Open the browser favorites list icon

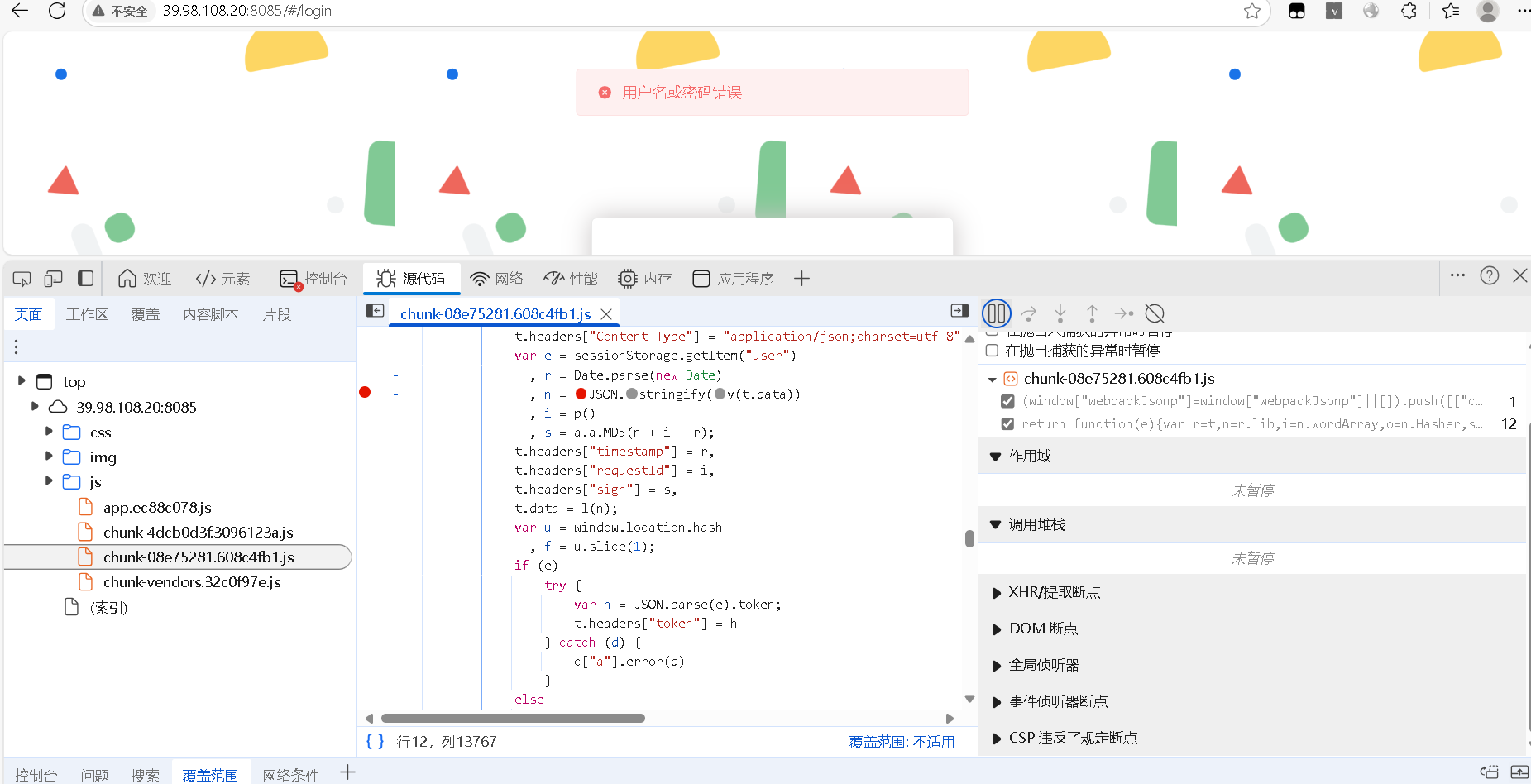pos(1451,11)
